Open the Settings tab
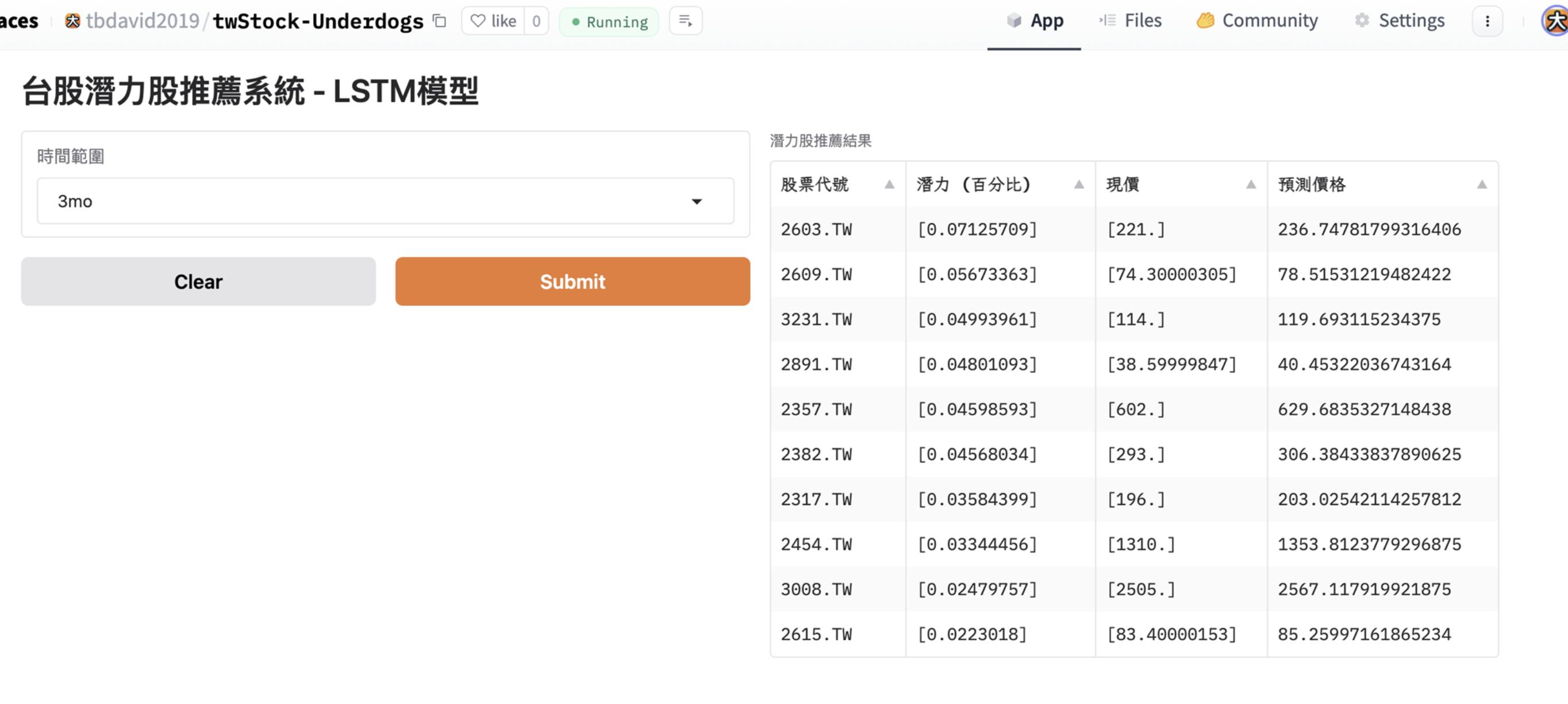This screenshot has height=704, width=1568. 1400,21
